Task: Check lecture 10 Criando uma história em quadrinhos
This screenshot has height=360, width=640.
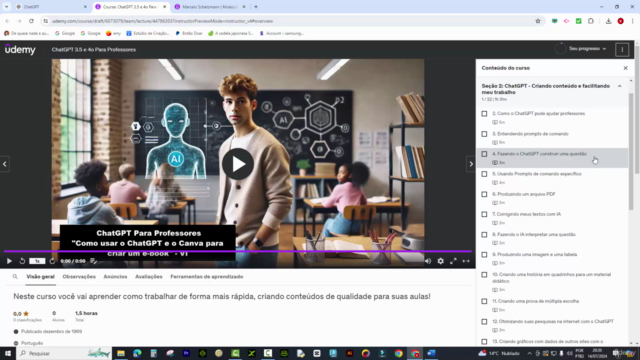Action: [x=484, y=275]
